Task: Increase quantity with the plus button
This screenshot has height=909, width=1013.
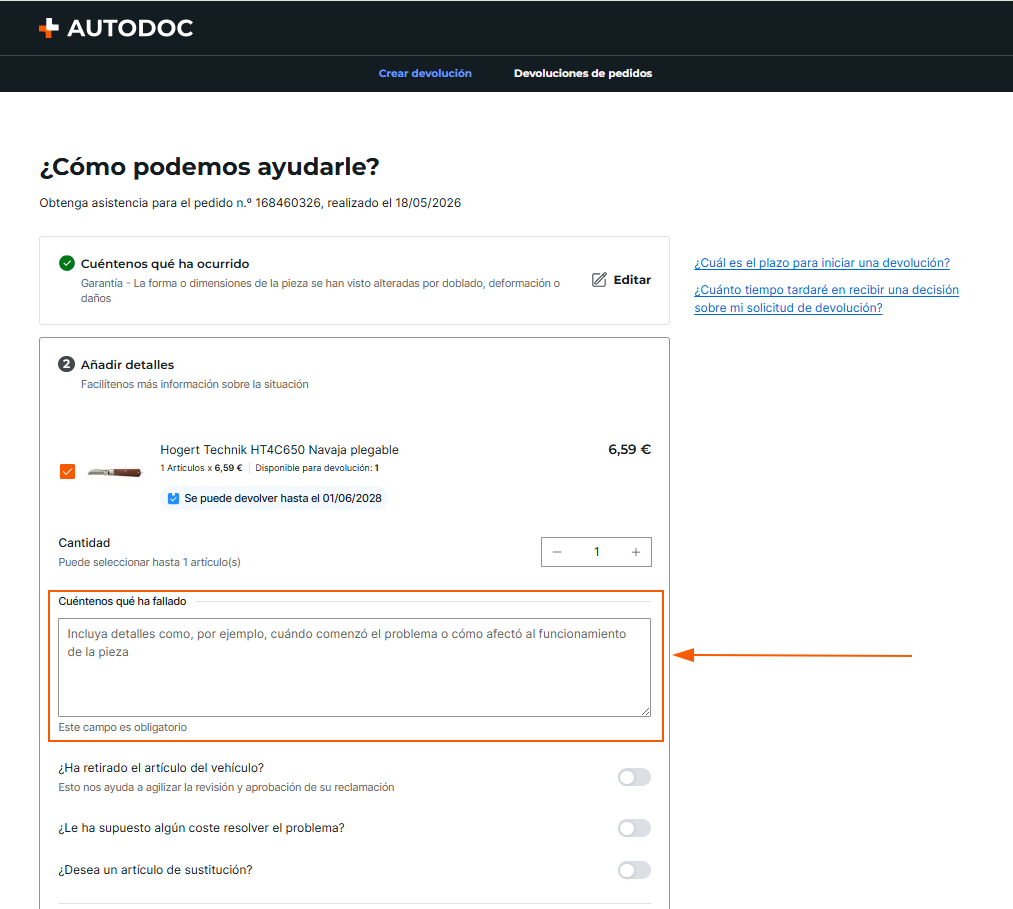Action: 636,552
